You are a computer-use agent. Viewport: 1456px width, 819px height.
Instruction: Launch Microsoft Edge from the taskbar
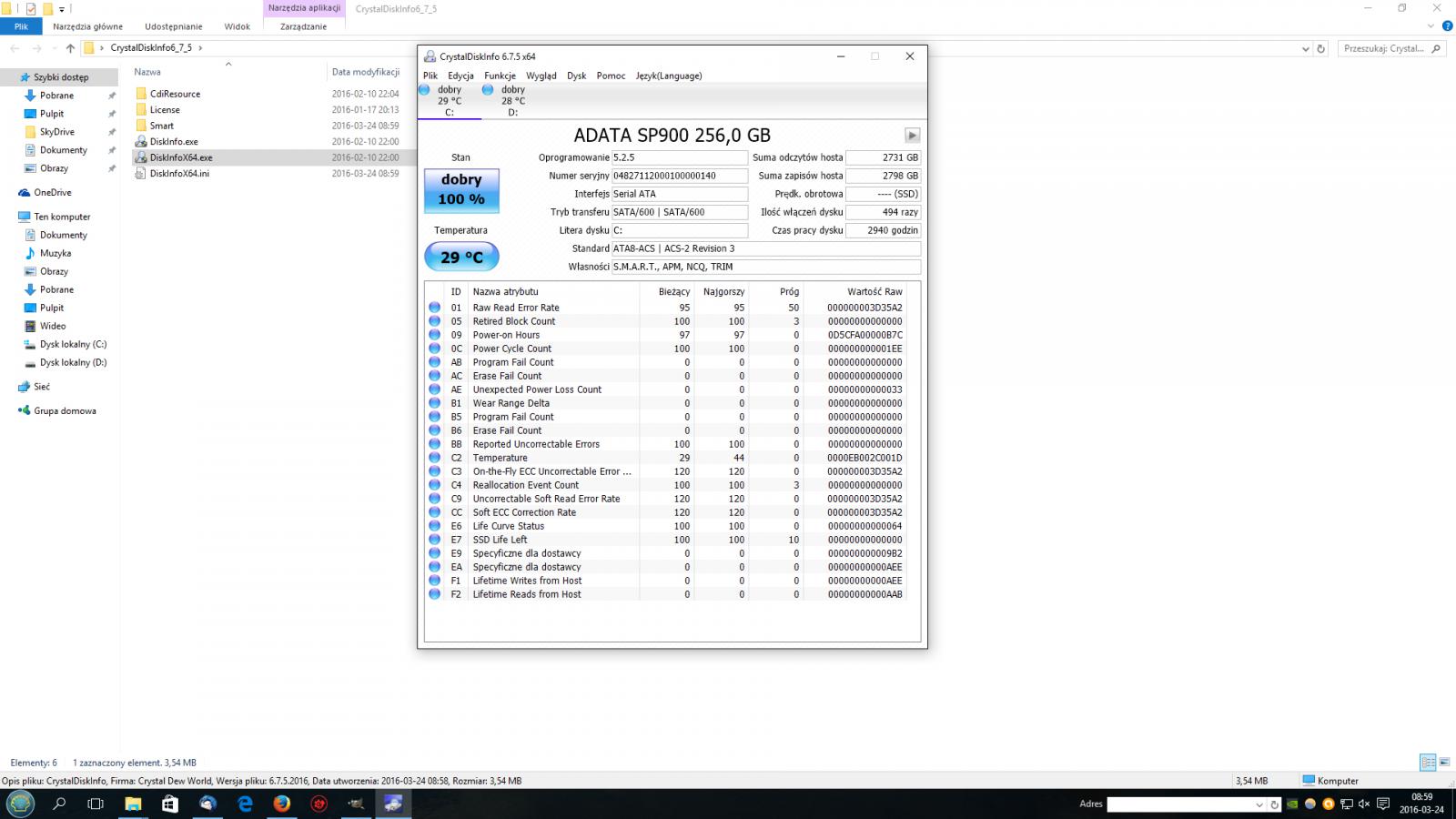click(x=245, y=804)
